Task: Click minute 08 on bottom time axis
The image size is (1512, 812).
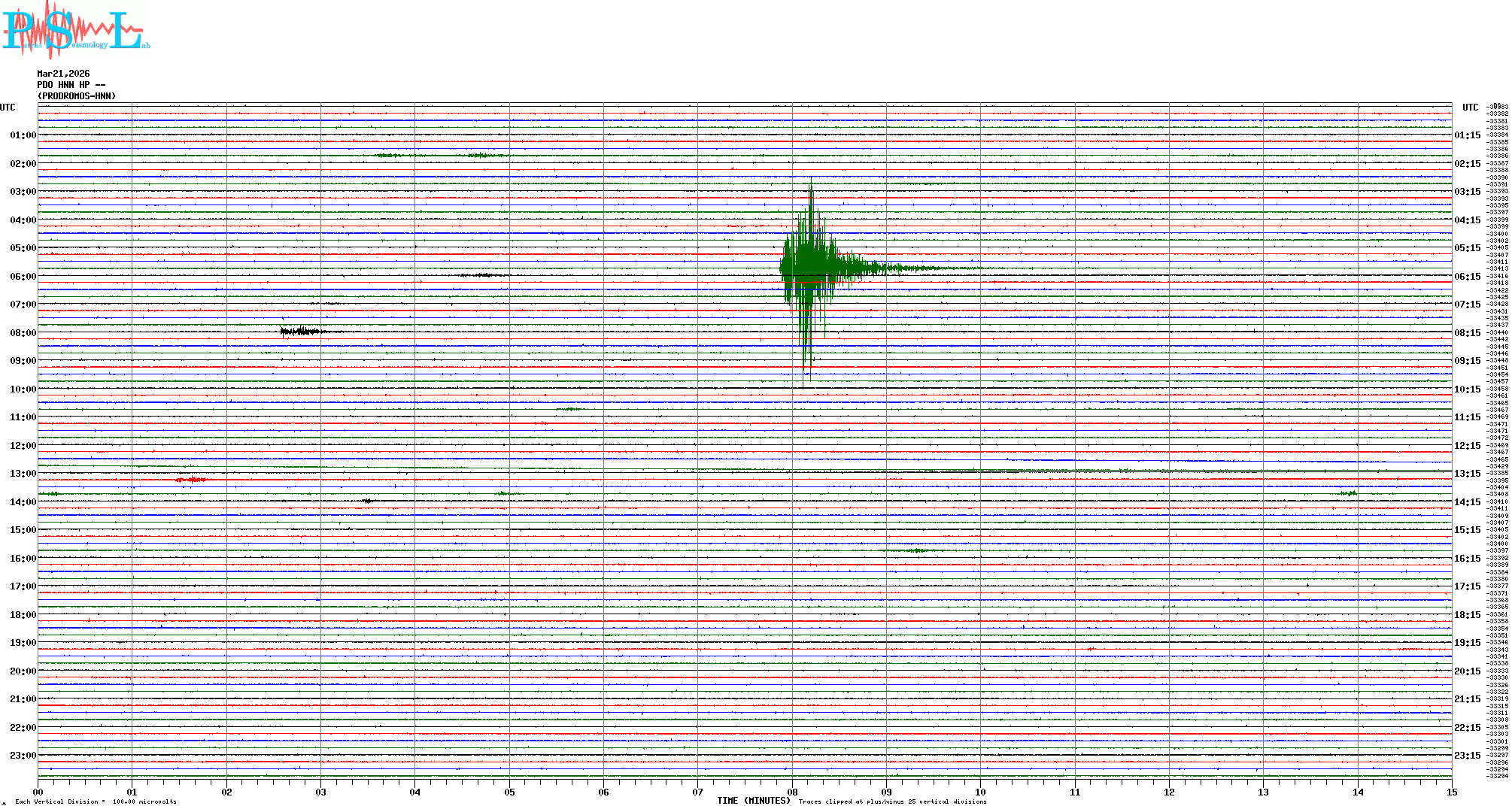Action: pos(792,792)
